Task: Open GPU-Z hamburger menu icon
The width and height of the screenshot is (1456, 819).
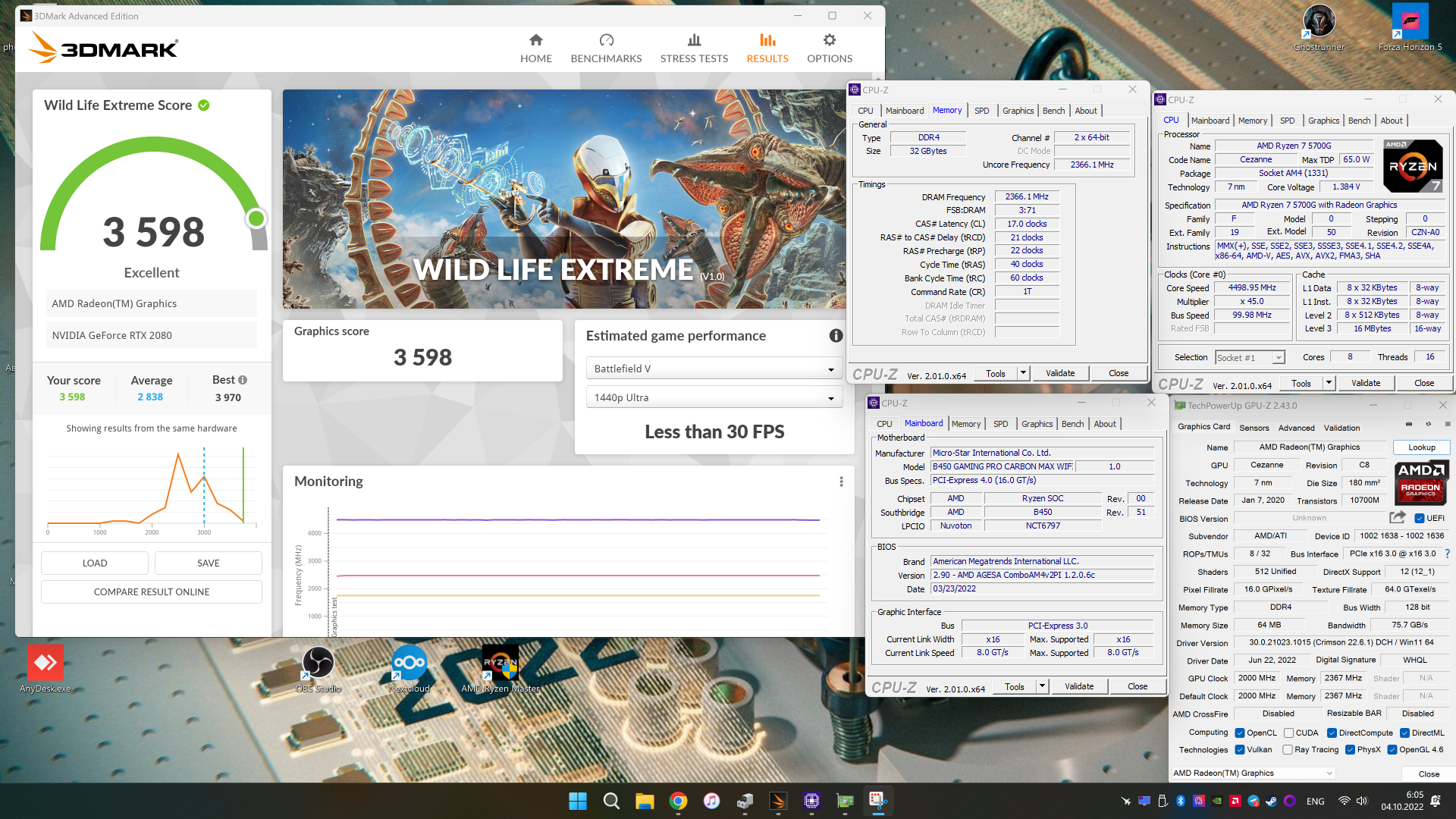Action: point(1448,425)
